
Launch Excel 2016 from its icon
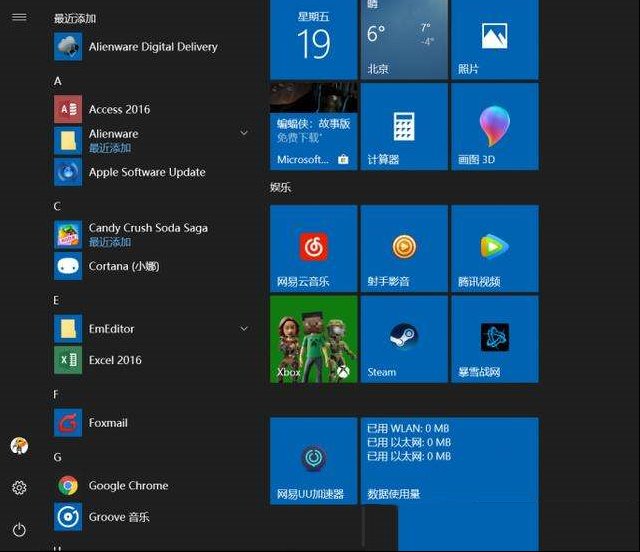68,360
